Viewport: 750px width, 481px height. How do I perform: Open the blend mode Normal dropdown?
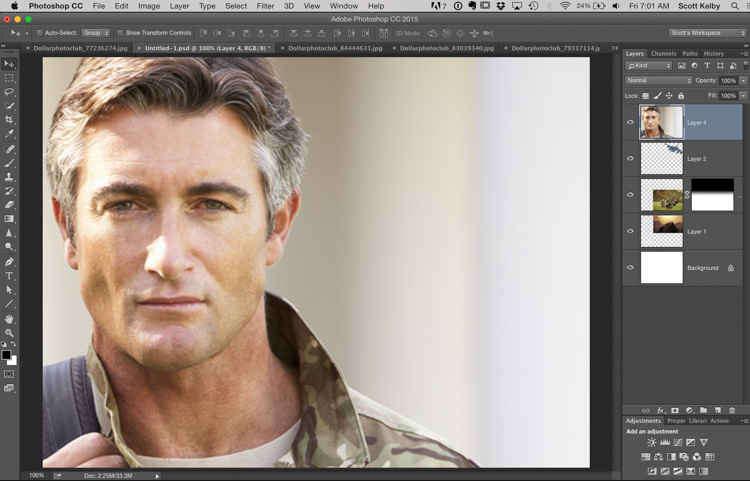(x=658, y=80)
